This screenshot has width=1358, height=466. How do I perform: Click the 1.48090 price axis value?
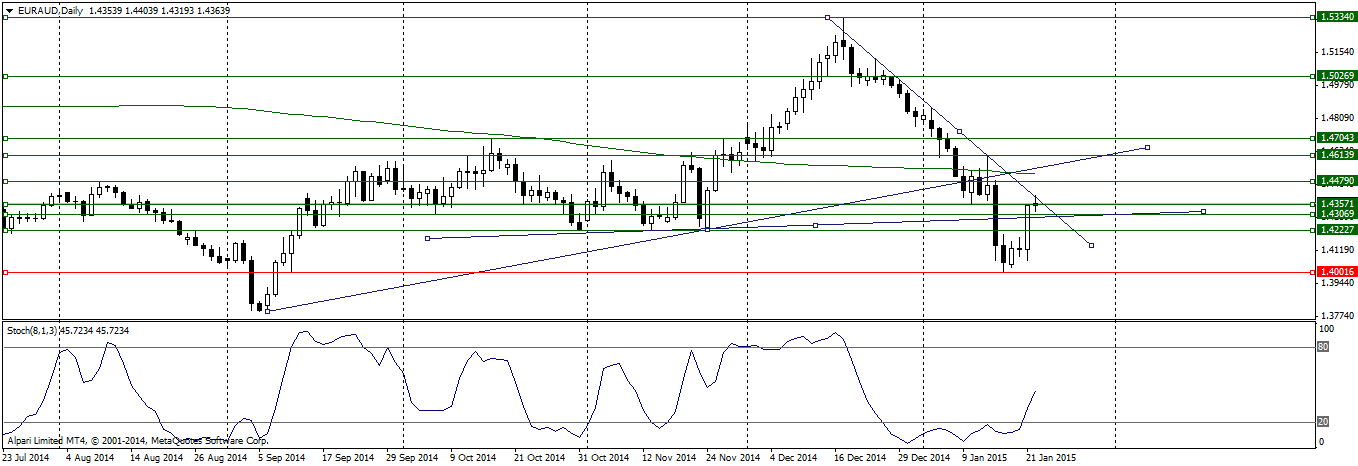click(x=1338, y=118)
